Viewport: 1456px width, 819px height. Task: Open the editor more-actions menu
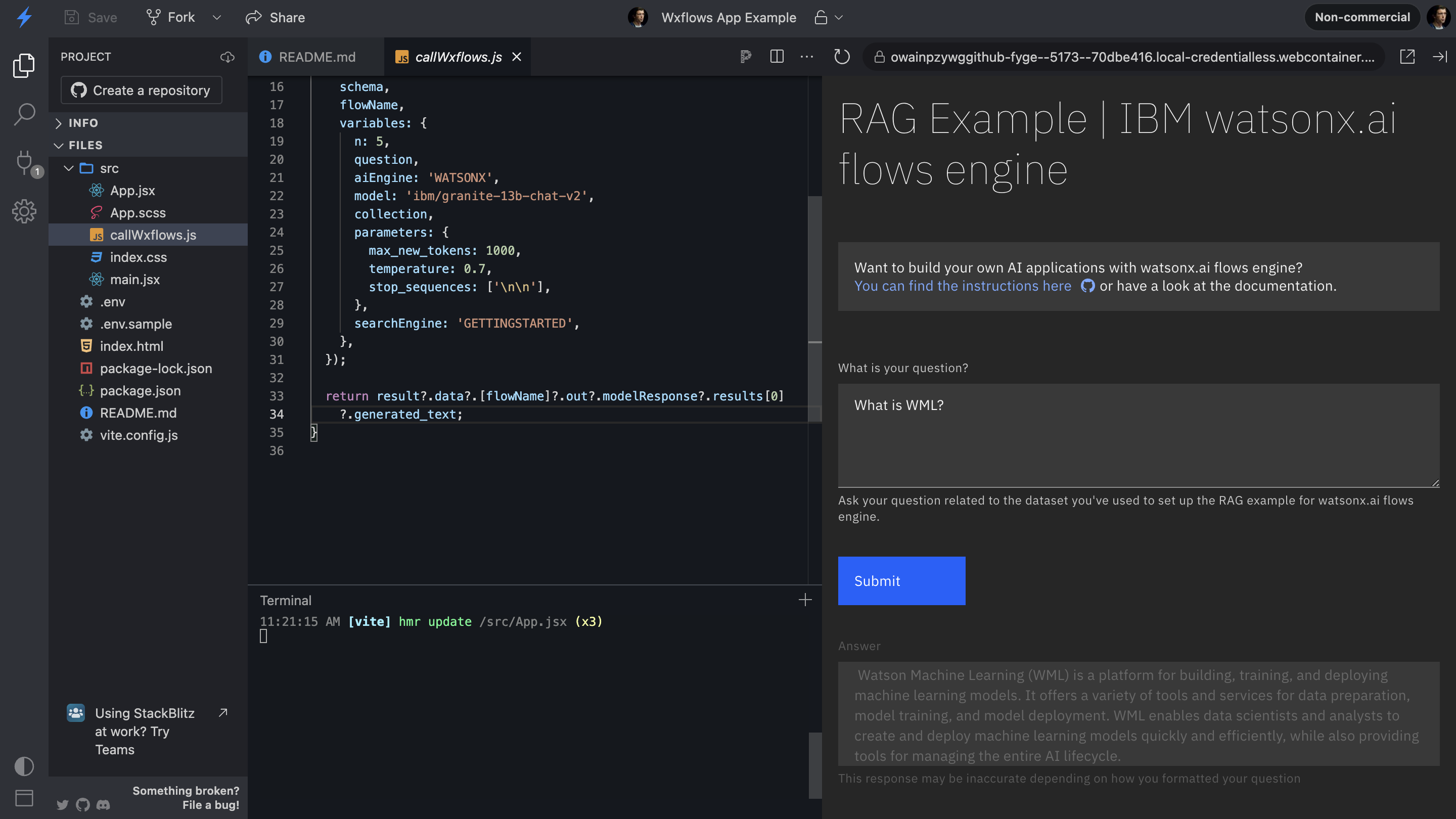click(x=806, y=57)
